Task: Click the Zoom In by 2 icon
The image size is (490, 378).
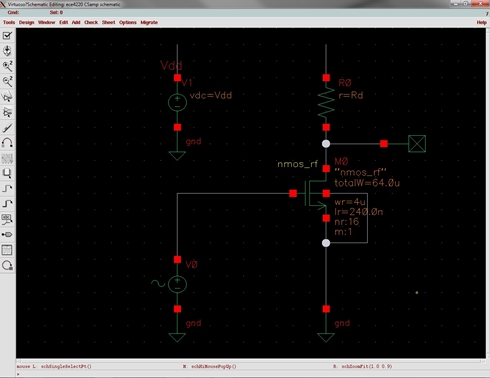Action: click(x=7, y=66)
